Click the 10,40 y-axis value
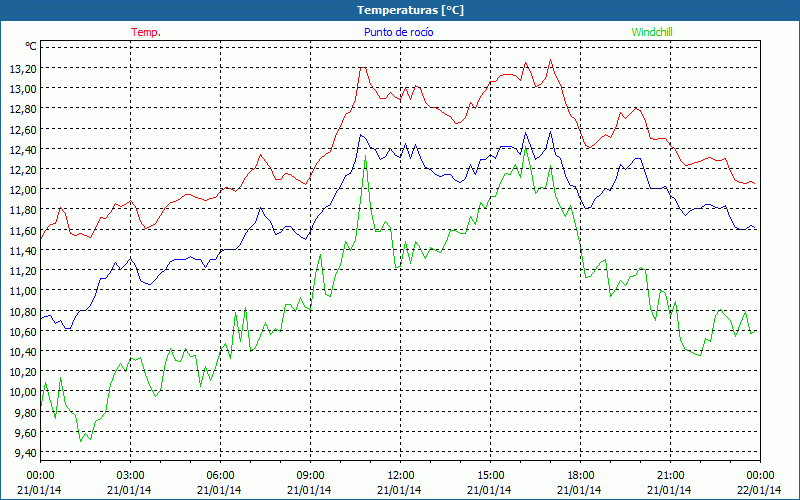This screenshot has height=500, width=800. coord(23,351)
